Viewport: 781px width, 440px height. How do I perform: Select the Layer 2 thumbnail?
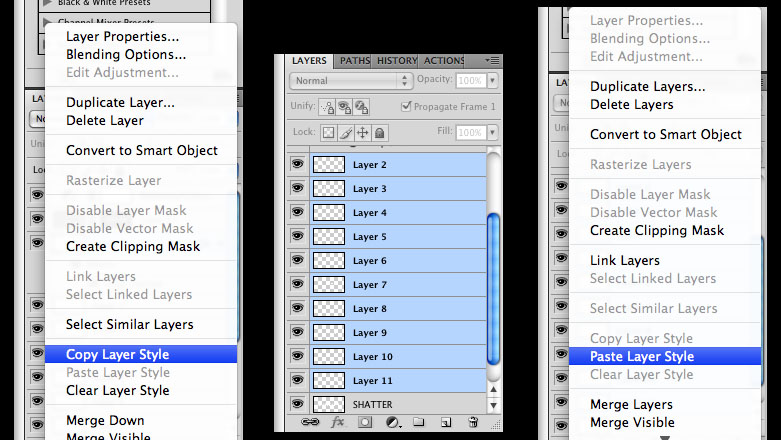coord(329,164)
